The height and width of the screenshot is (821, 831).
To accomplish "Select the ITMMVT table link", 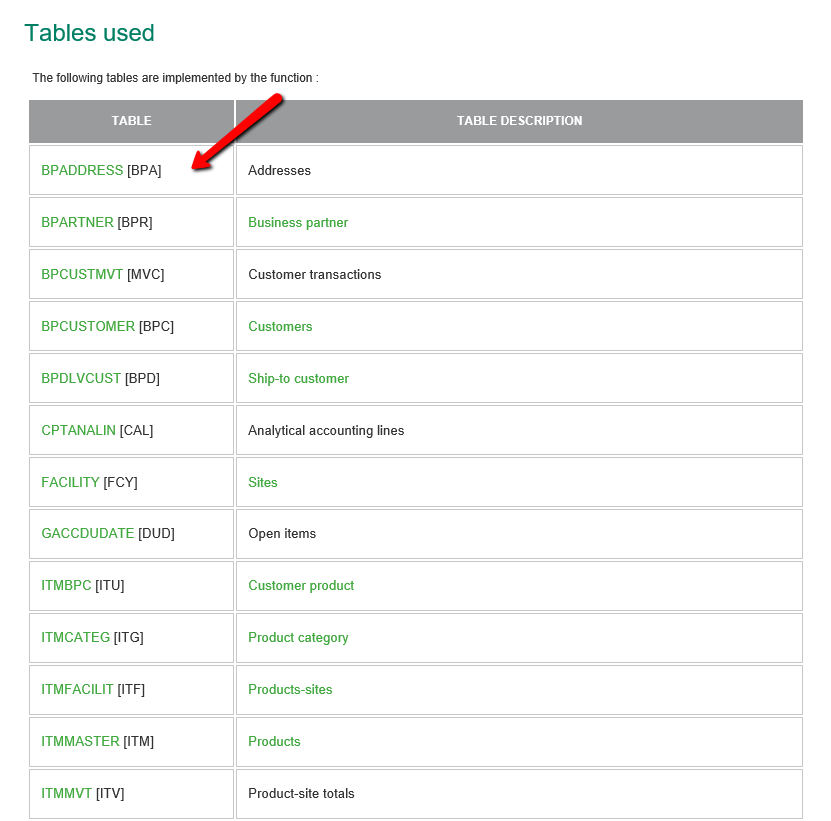I will coord(66,794).
